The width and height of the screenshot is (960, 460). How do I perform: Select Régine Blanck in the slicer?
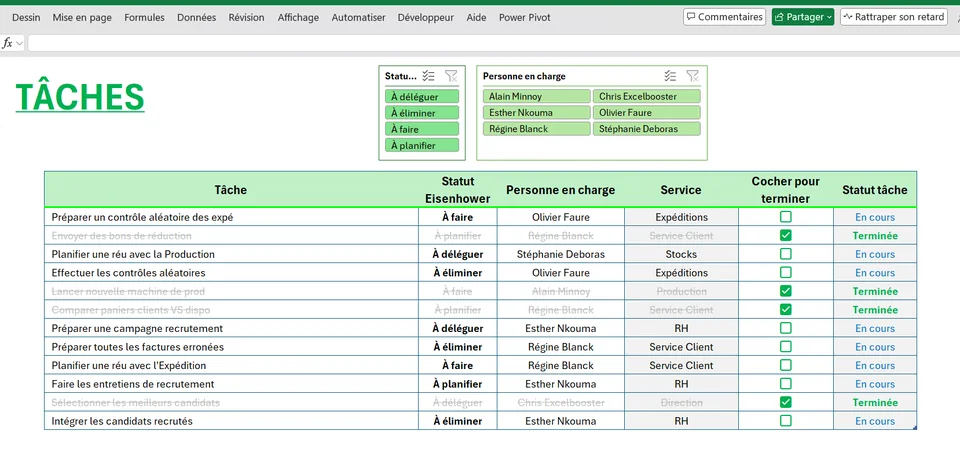[536, 129]
